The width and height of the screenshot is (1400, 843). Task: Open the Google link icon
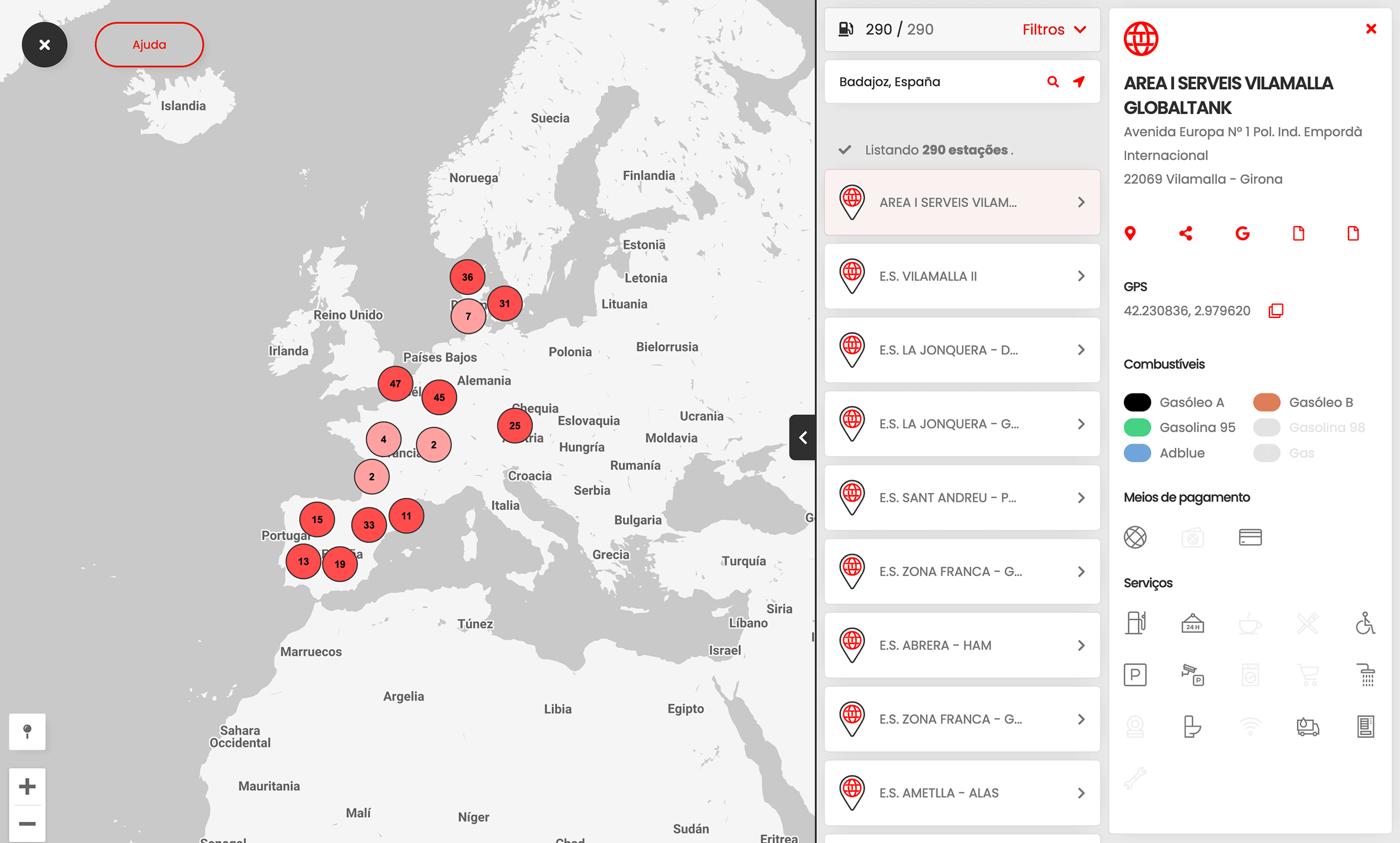click(x=1242, y=233)
